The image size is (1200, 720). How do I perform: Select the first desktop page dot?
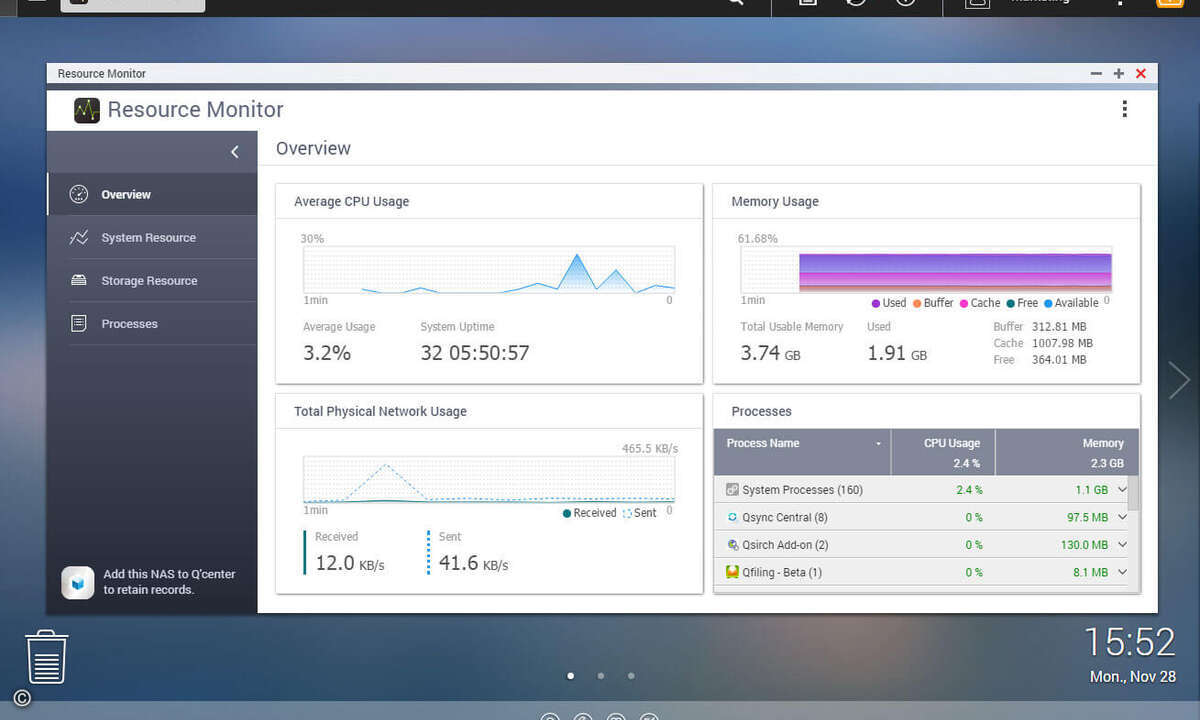571,676
